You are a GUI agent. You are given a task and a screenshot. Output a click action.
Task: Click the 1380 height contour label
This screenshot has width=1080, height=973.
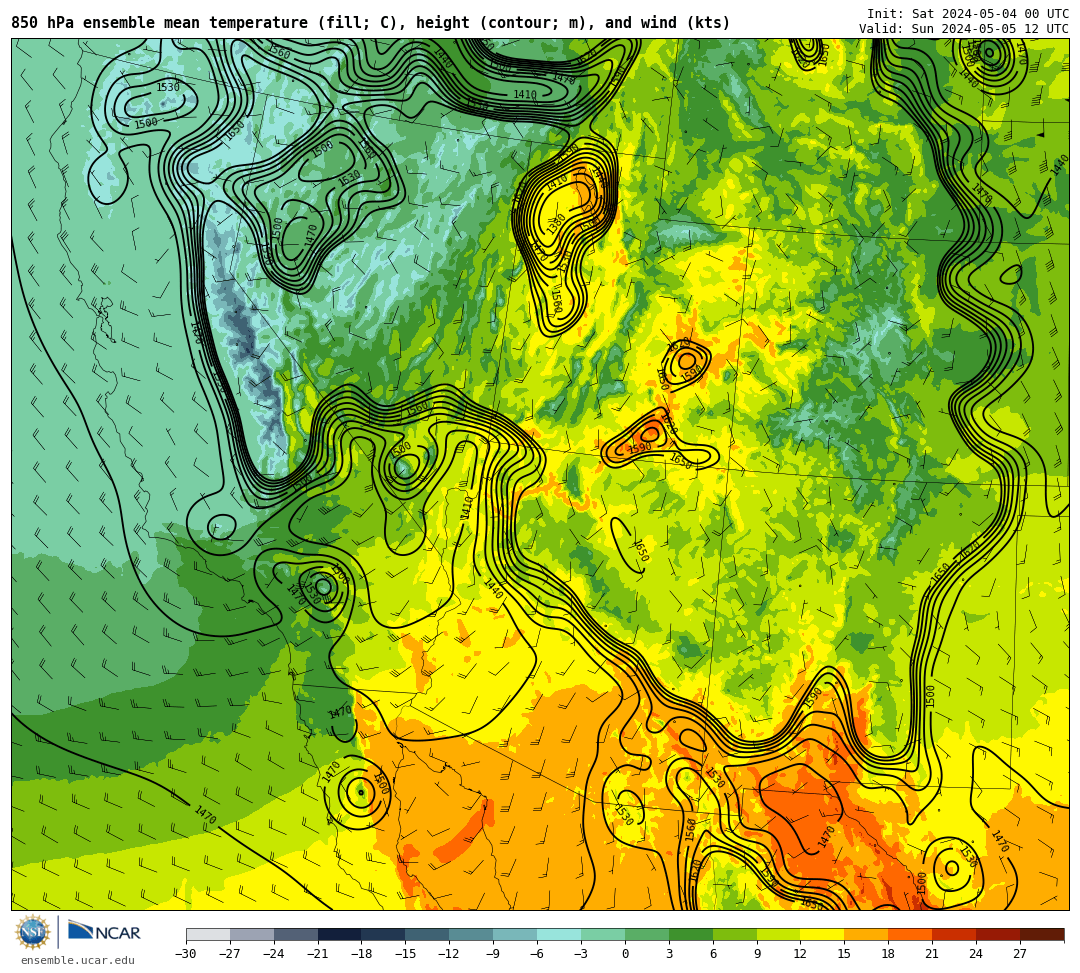(557, 222)
